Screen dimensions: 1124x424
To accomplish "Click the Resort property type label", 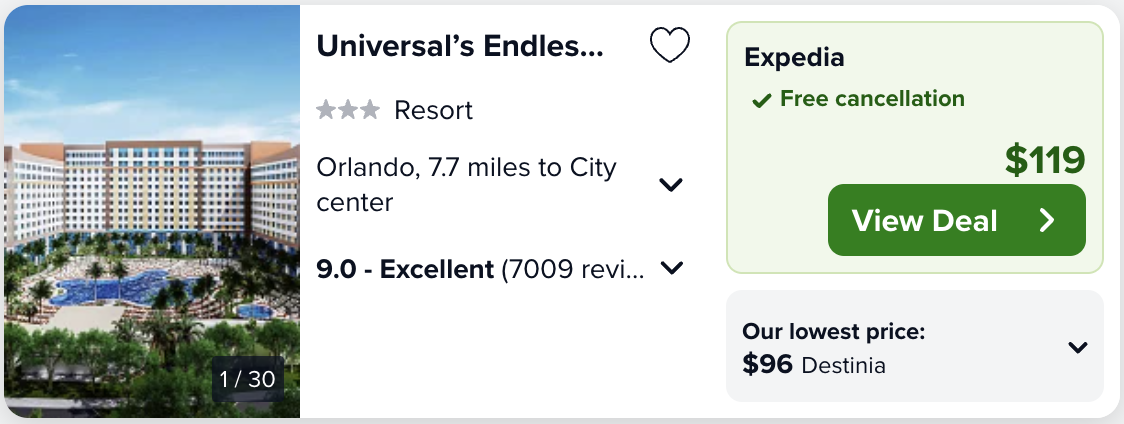I will click(434, 110).
